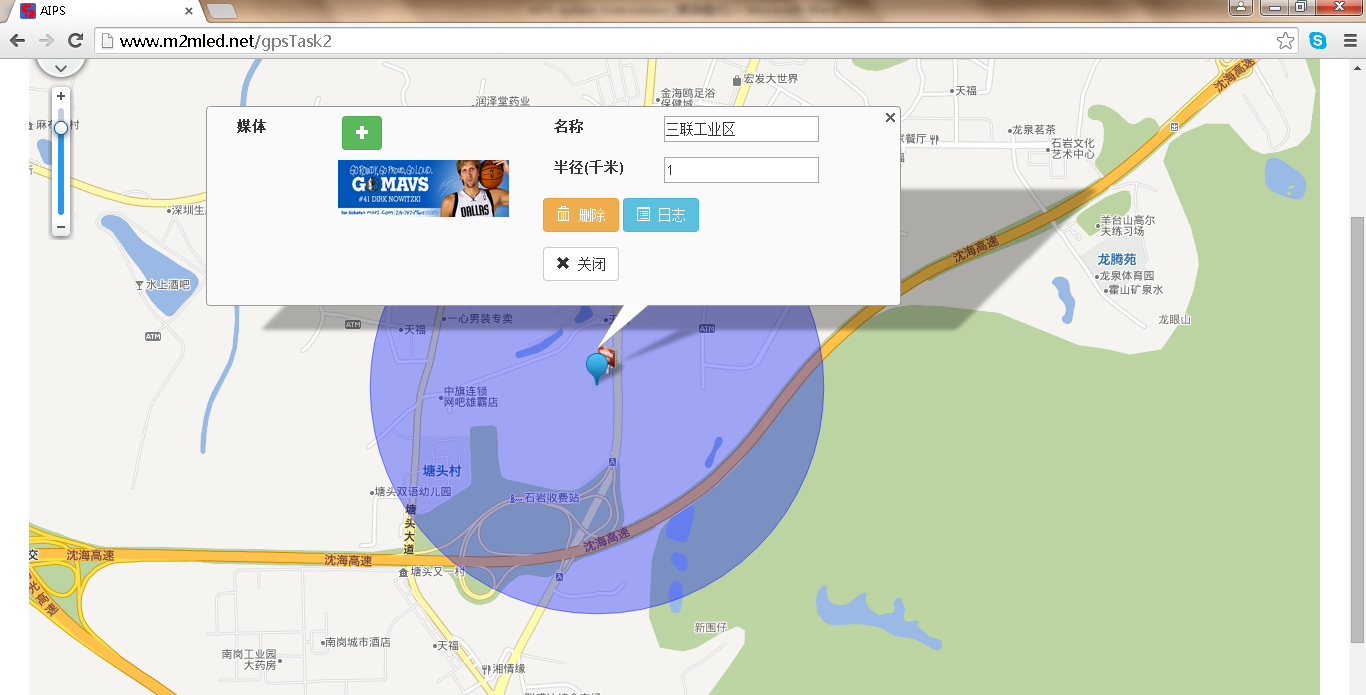The width and height of the screenshot is (1366, 695).
Task: Click the browser forward arrow
Action: [x=46, y=41]
